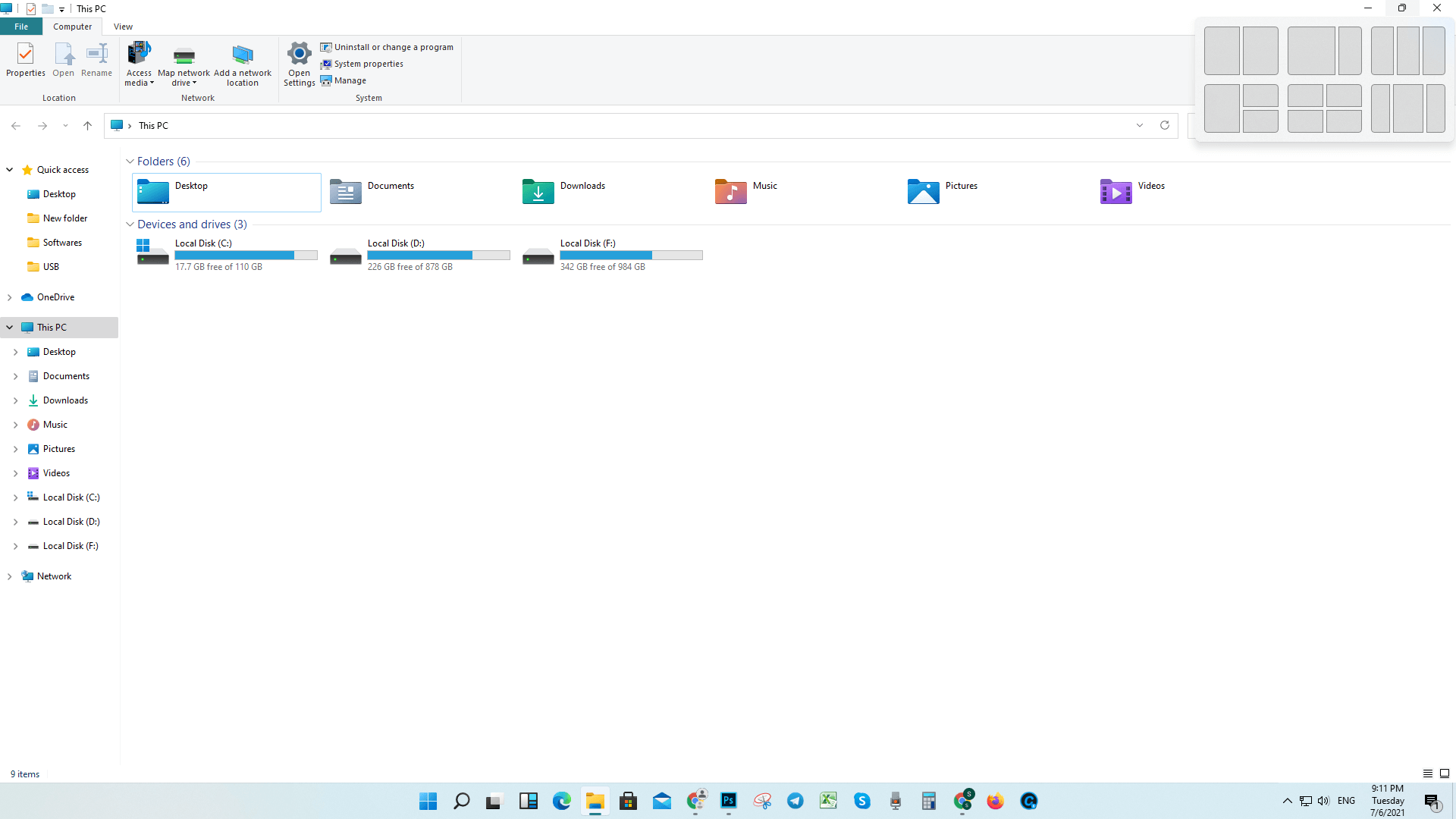Viewport: 1456px width, 819px height.
Task: Open Photoshop from the taskbar
Action: point(728,801)
